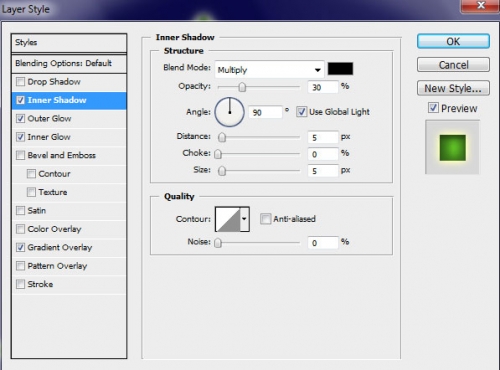The image size is (500, 370).
Task: Enable the Pattern Overlay checkbox
Action: [x=21, y=266]
